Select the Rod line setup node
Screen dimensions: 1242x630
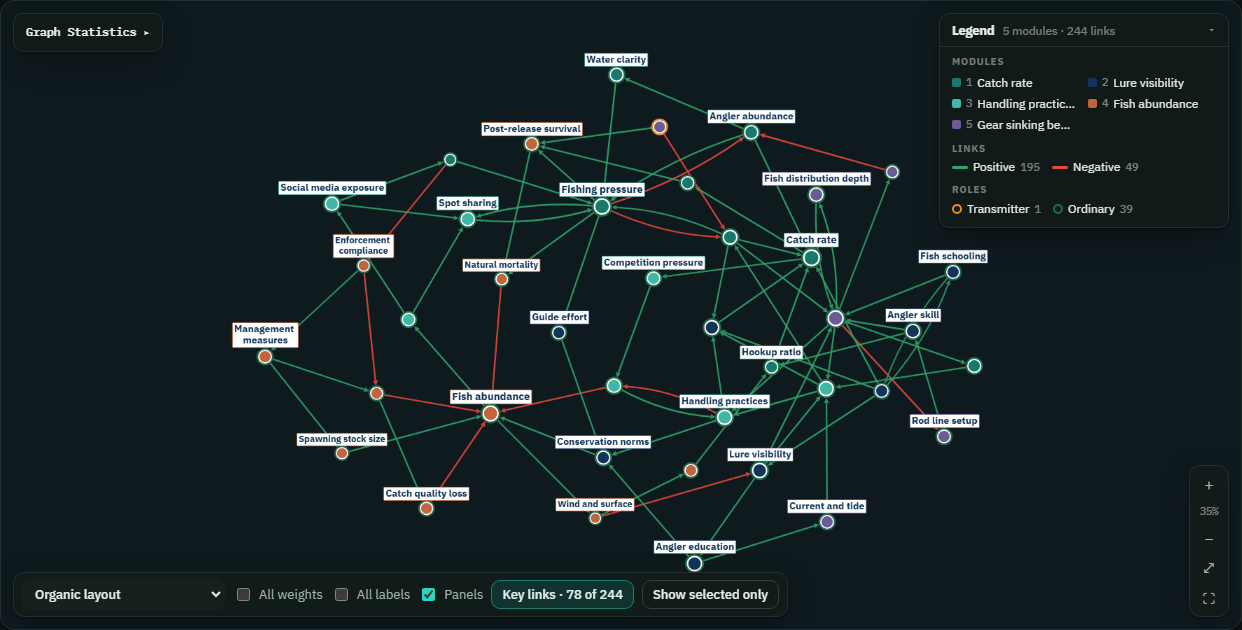[x=944, y=436]
